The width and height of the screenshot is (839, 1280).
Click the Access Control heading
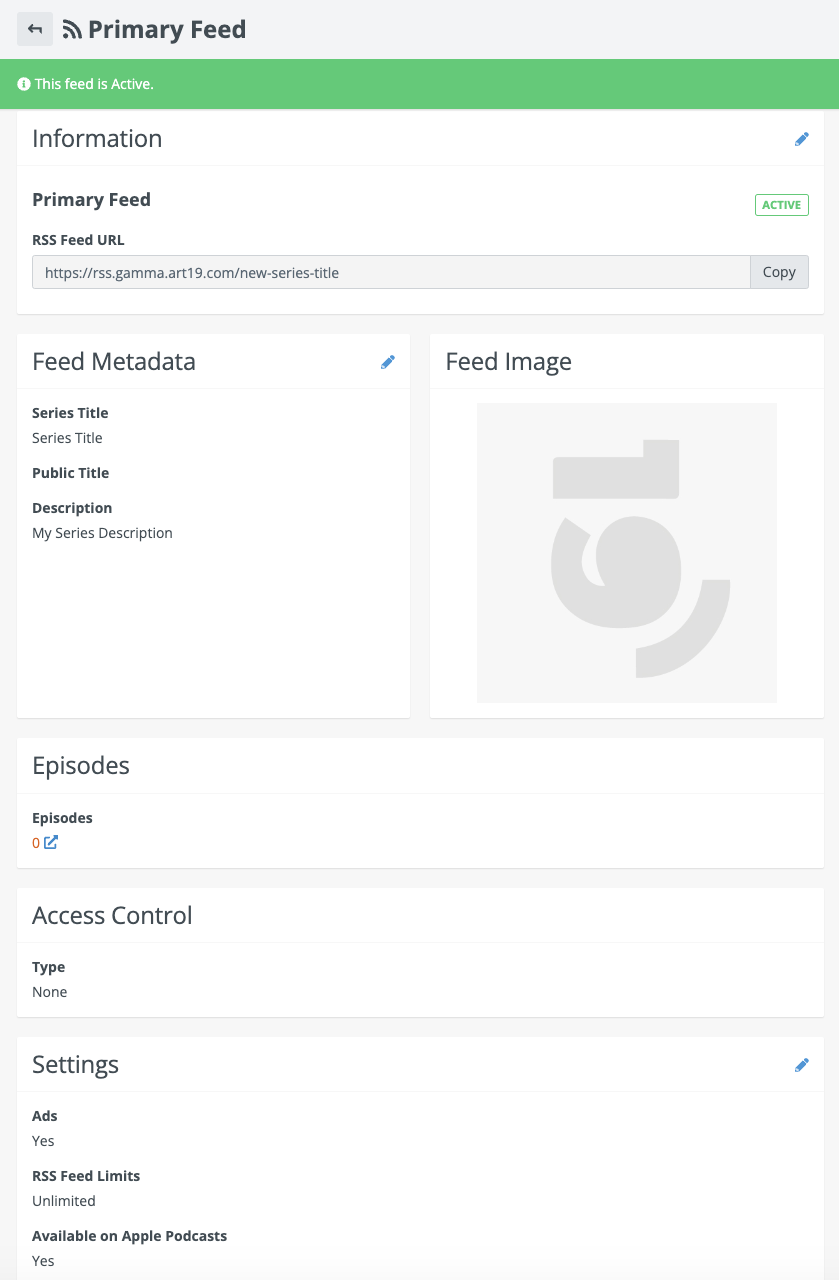coord(112,915)
